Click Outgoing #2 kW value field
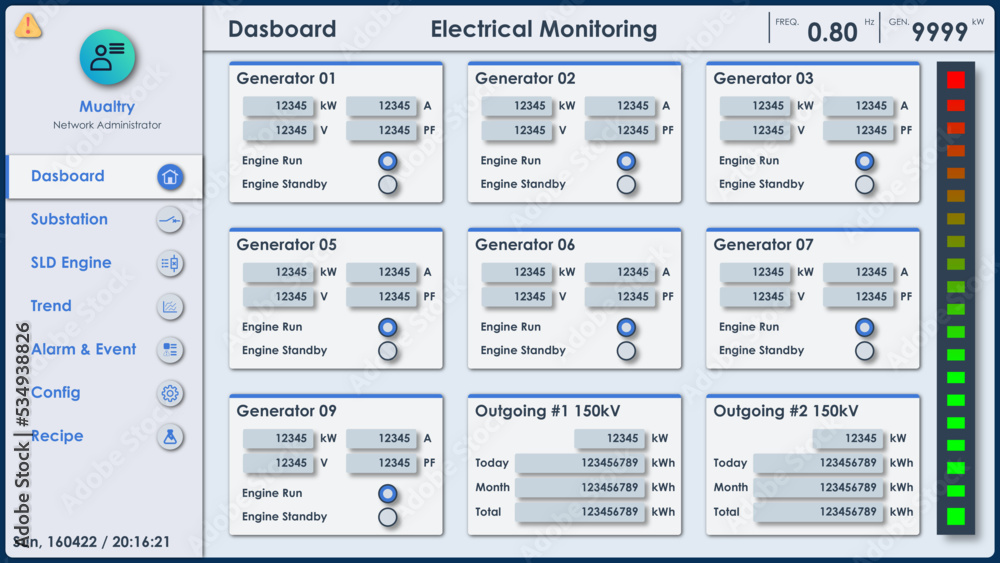 point(848,439)
